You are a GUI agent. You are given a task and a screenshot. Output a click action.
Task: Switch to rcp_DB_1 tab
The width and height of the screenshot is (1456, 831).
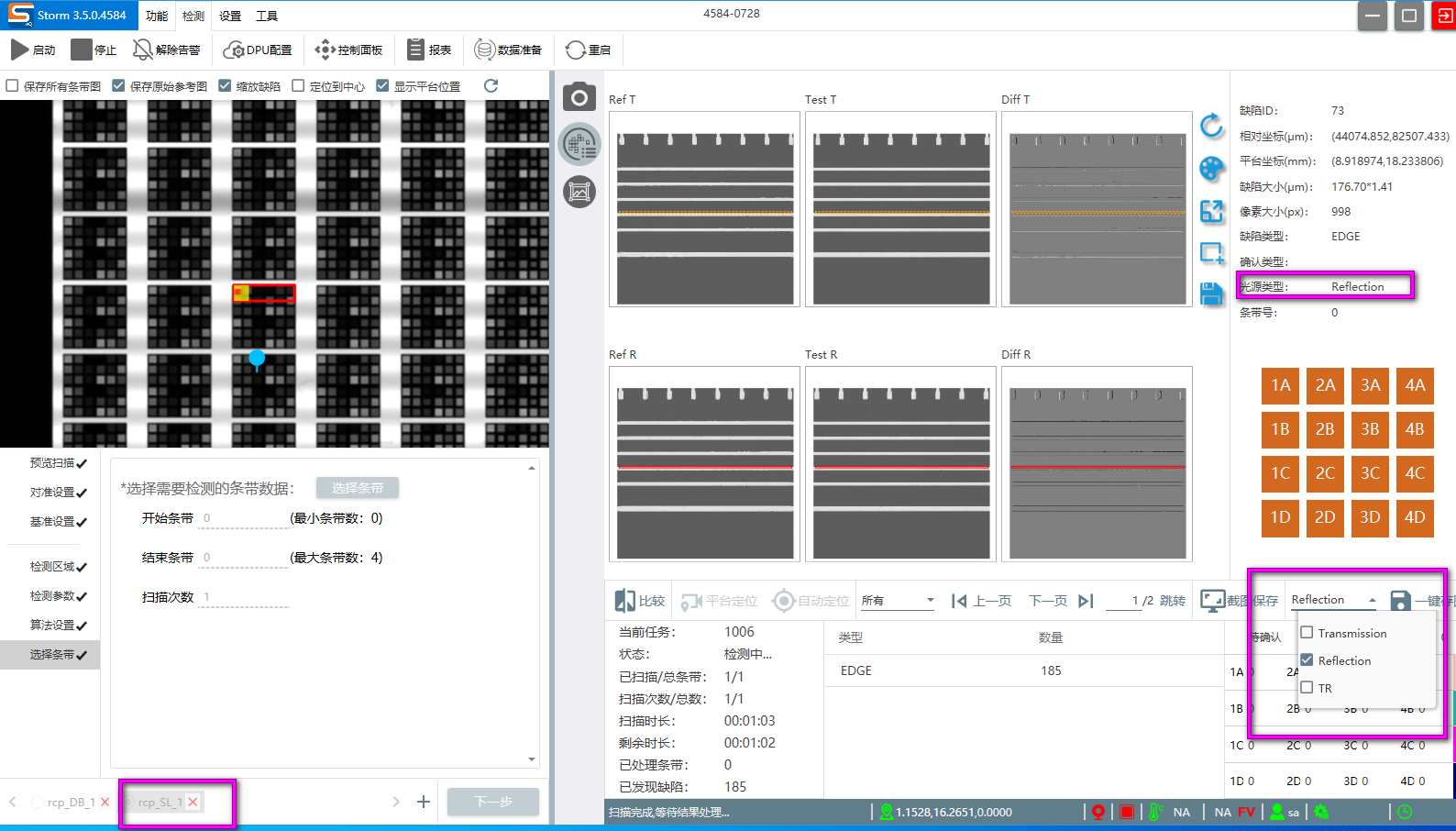(x=71, y=802)
